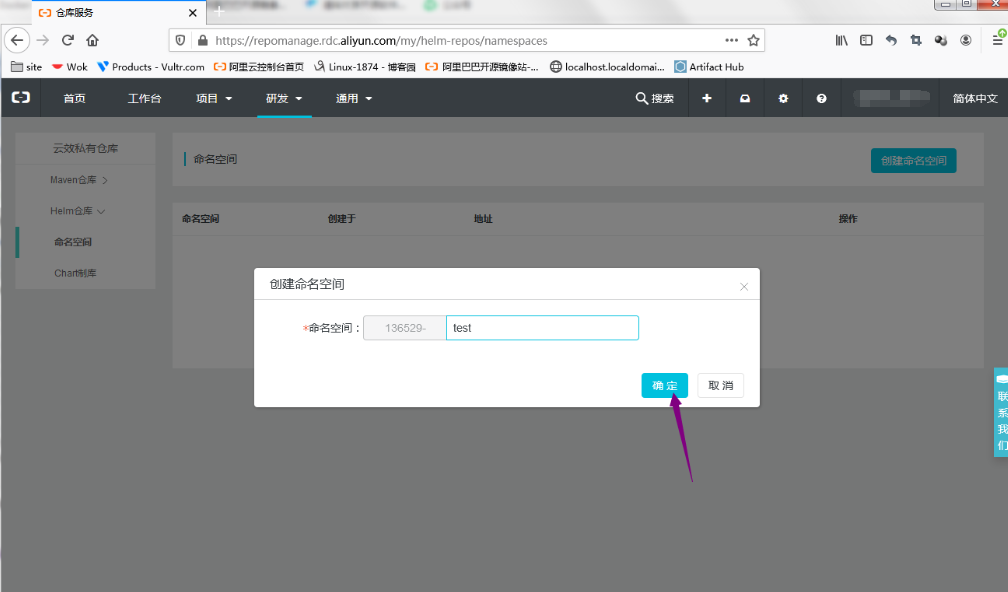1008x592 pixels.
Task: Close the 仓库服务 browser tab
Action: click(x=192, y=12)
